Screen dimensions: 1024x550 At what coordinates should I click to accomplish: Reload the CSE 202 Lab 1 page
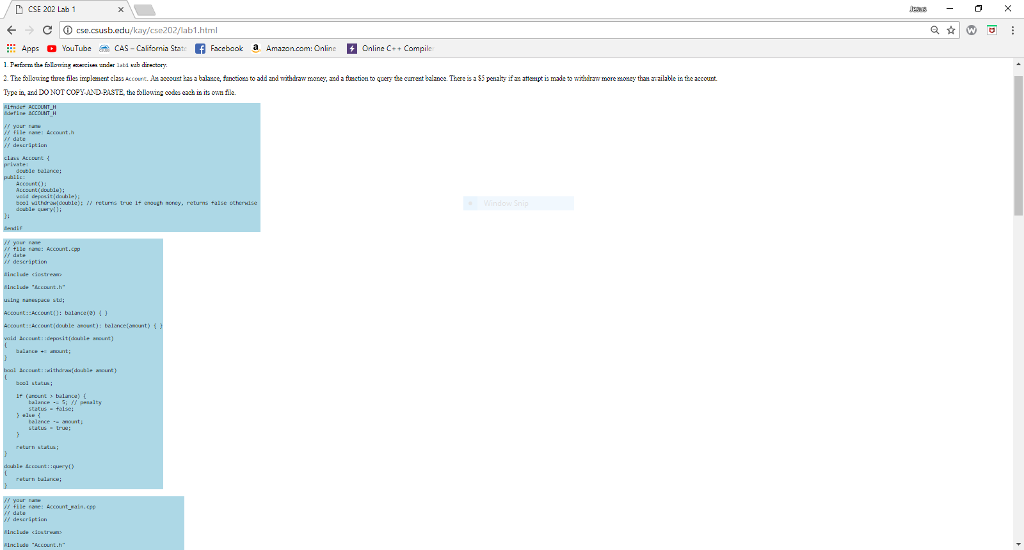pyautogui.click(x=47, y=30)
